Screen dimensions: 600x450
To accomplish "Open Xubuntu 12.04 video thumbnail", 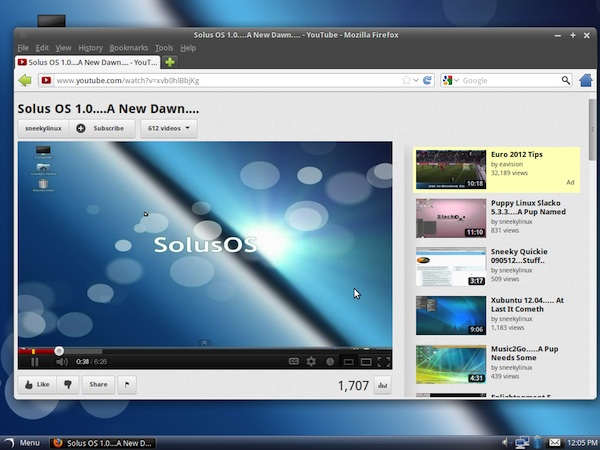I will point(451,315).
